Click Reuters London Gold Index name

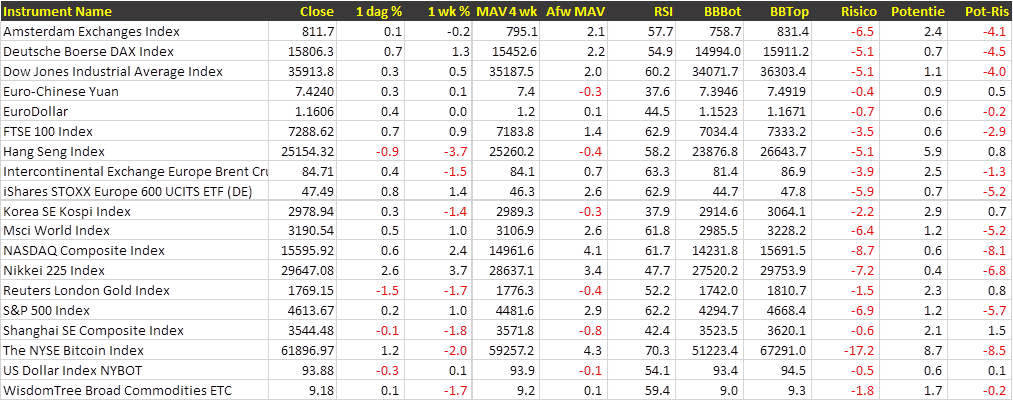coord(88,291)
